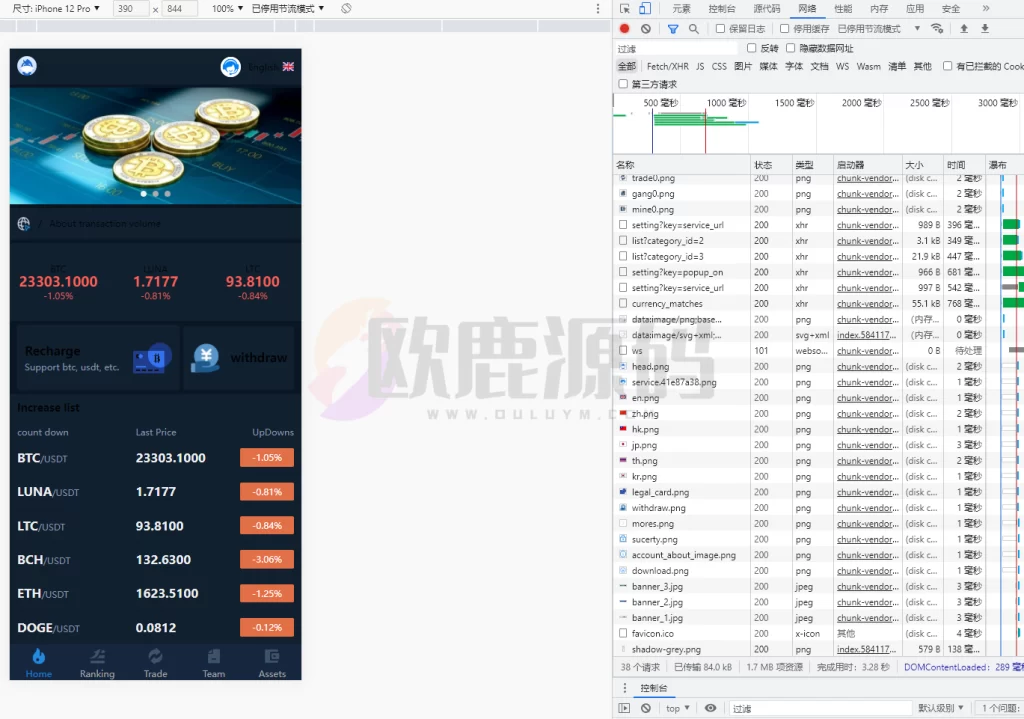Export HAR file using the download arrow icon
This screenshot has height=719, width=1024.
(x=984, y=26)
